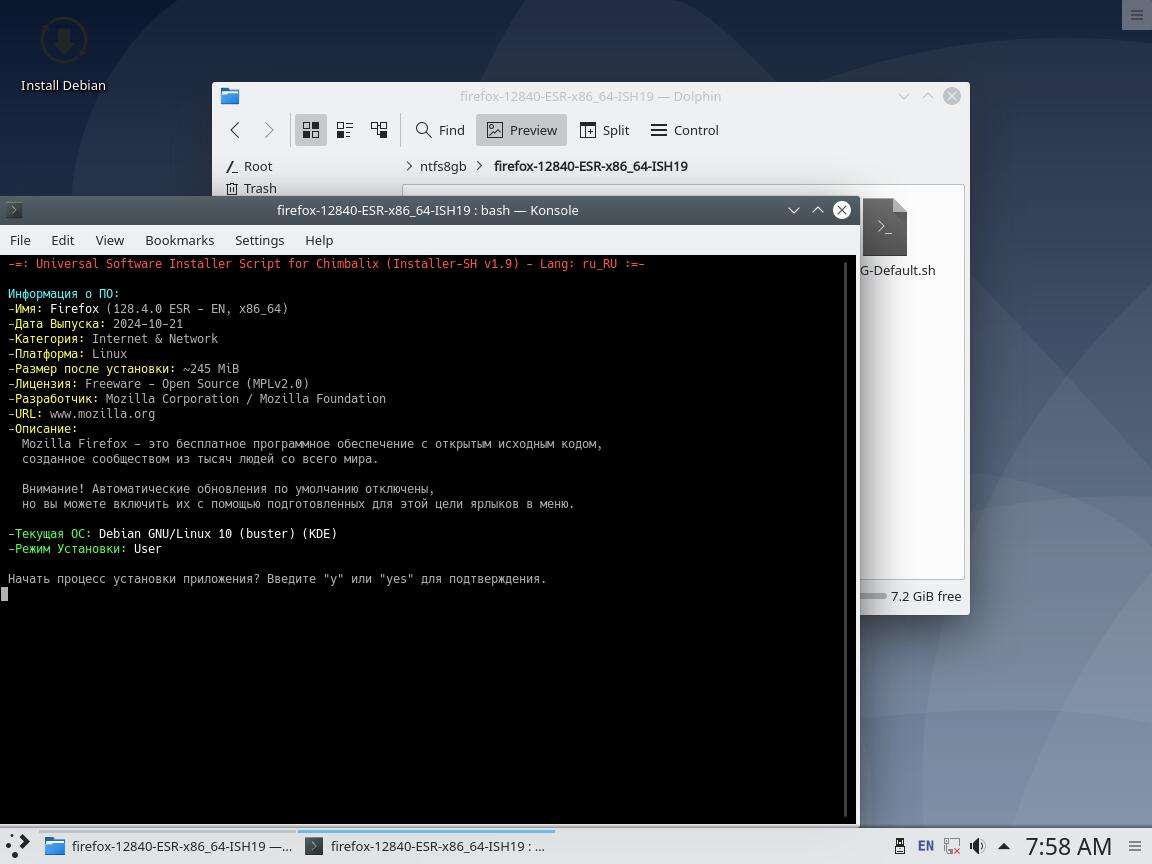Switch Dolphin to Icons view mode
This screenshot has height=864, width=1152.
pyautogui.click(x=311, y=130)
